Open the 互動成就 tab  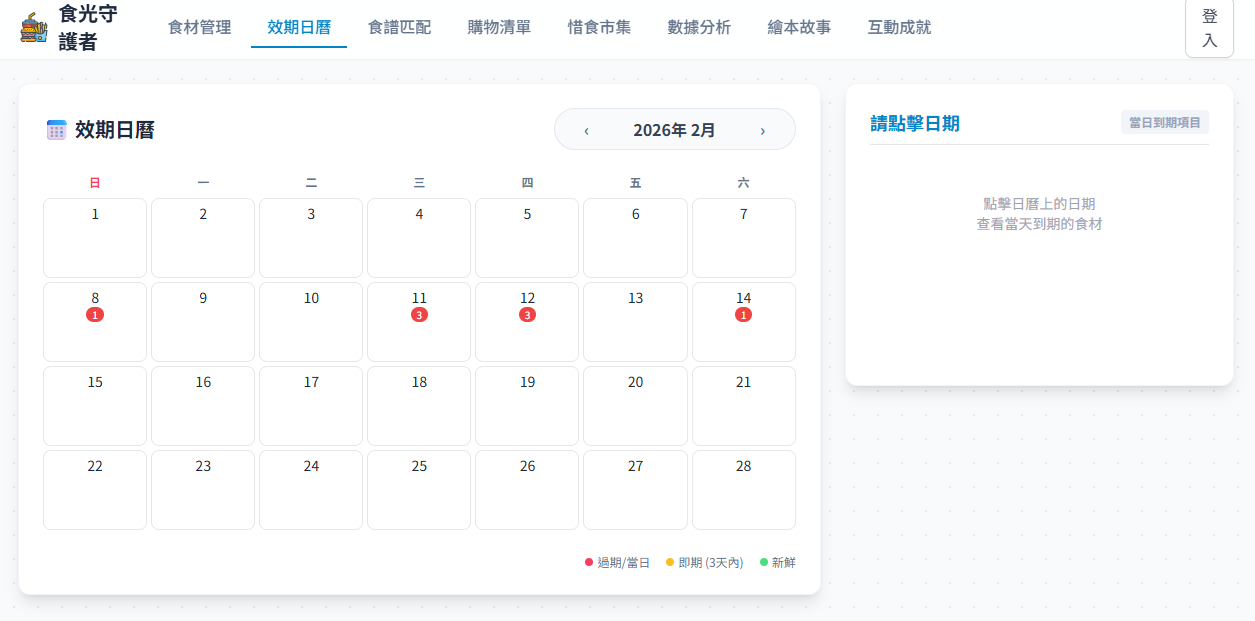pos(899,27)
